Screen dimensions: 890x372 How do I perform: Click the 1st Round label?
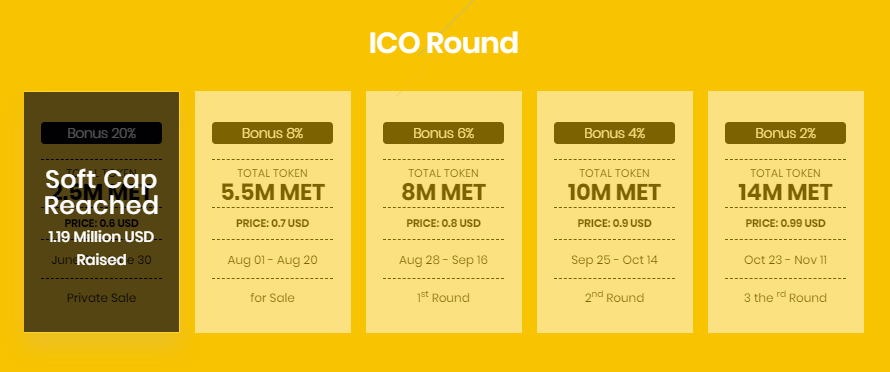point(443,297)
